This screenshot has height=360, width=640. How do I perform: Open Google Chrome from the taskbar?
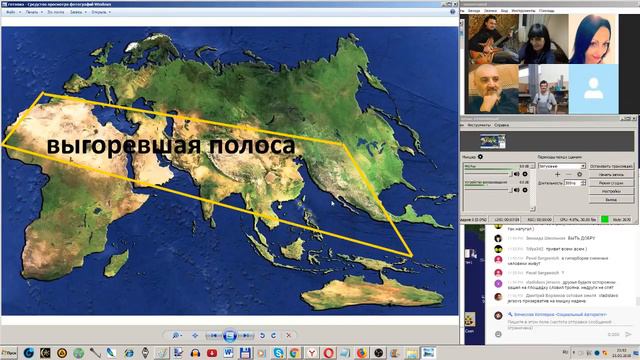(295, 353)
